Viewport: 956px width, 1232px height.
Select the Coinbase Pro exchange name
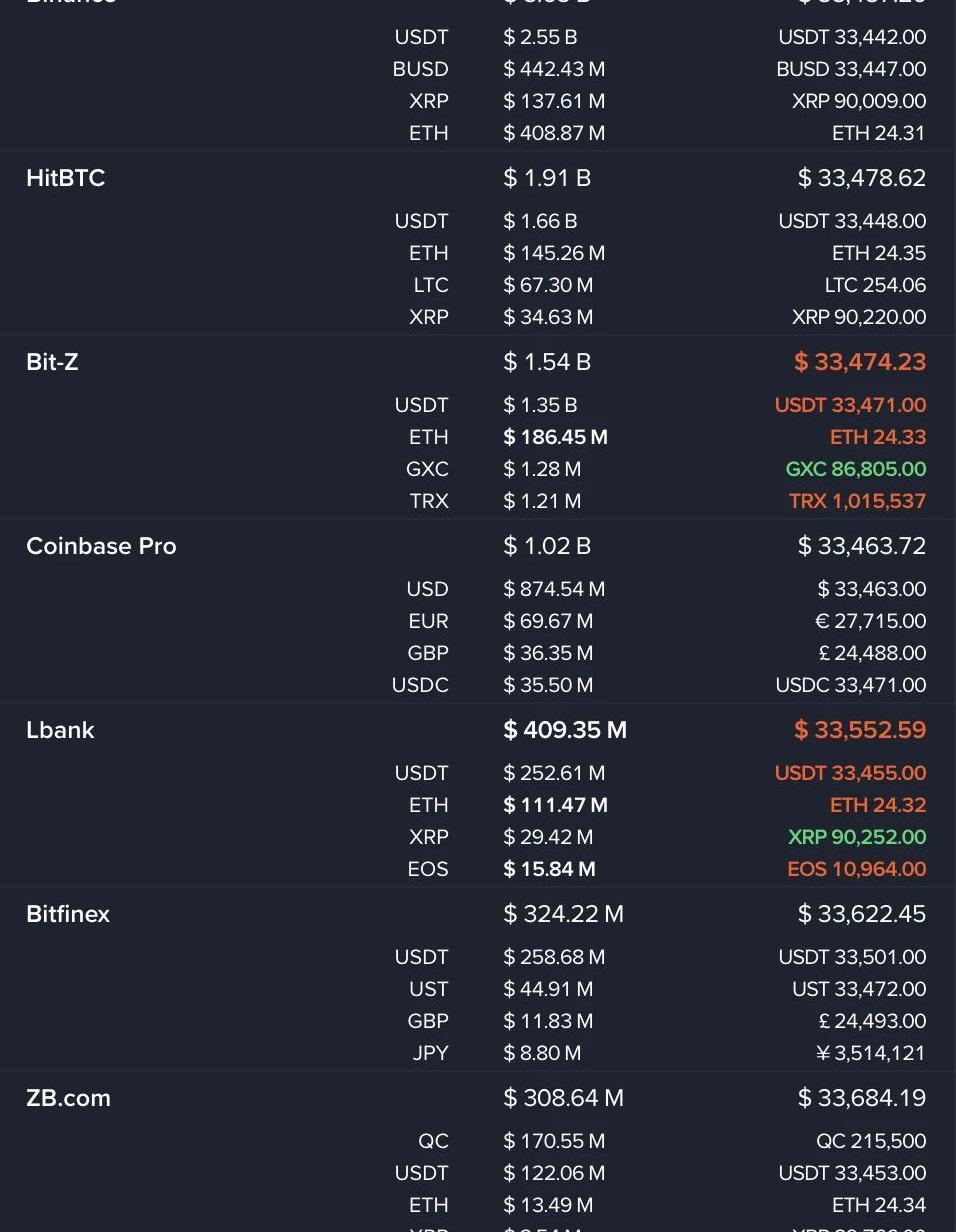click(x=101, y=546)
